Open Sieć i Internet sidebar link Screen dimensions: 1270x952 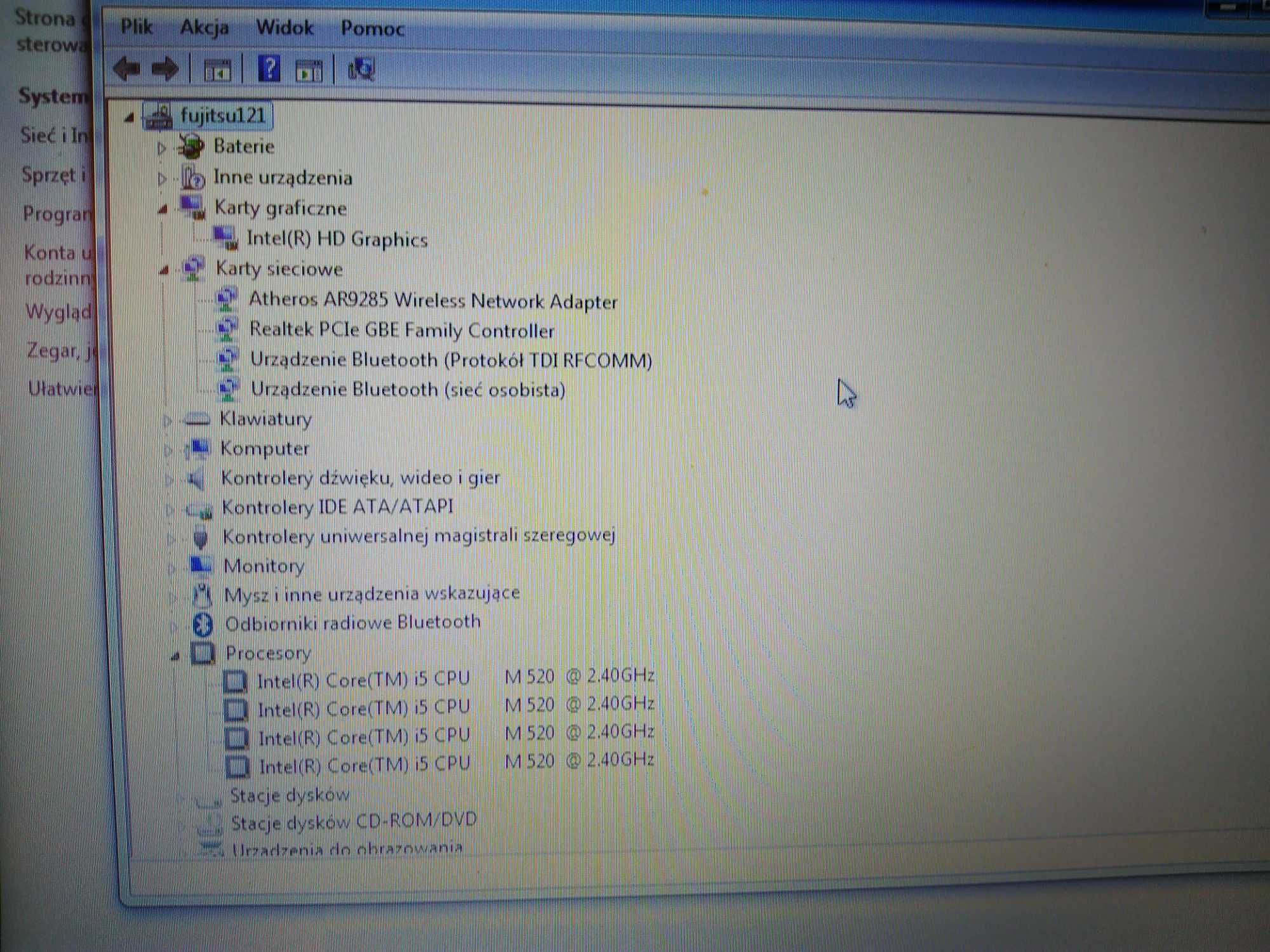point(55,135)
